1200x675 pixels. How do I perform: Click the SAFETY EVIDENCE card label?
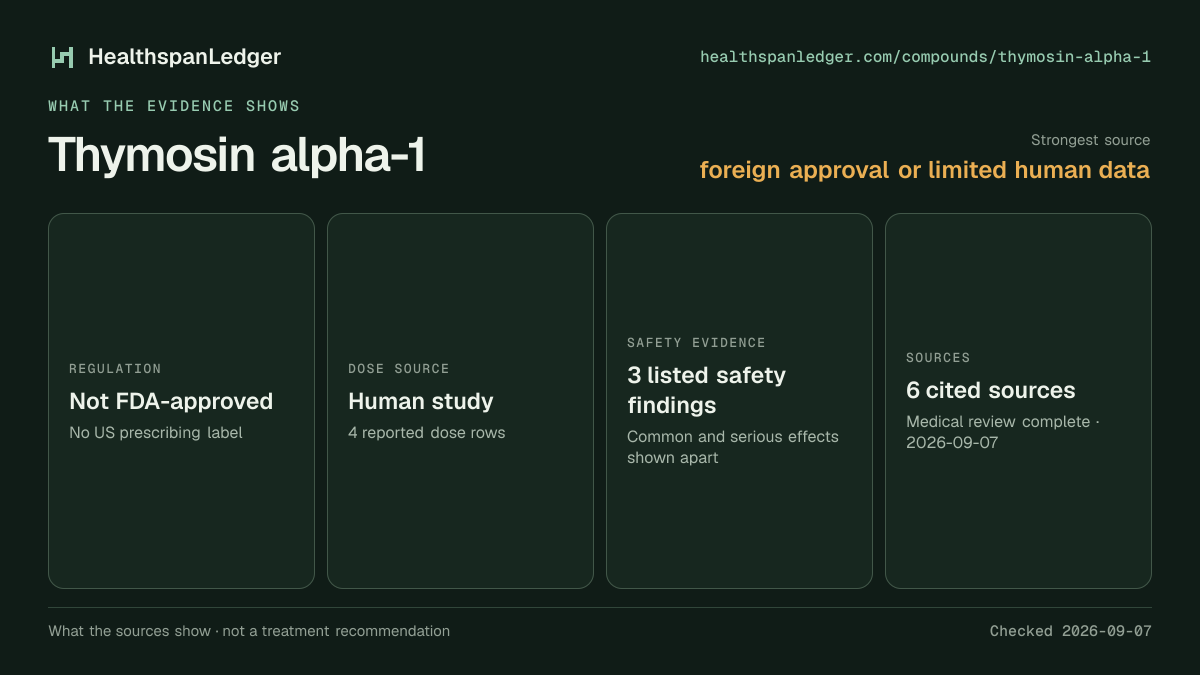(x=696, y=343)
